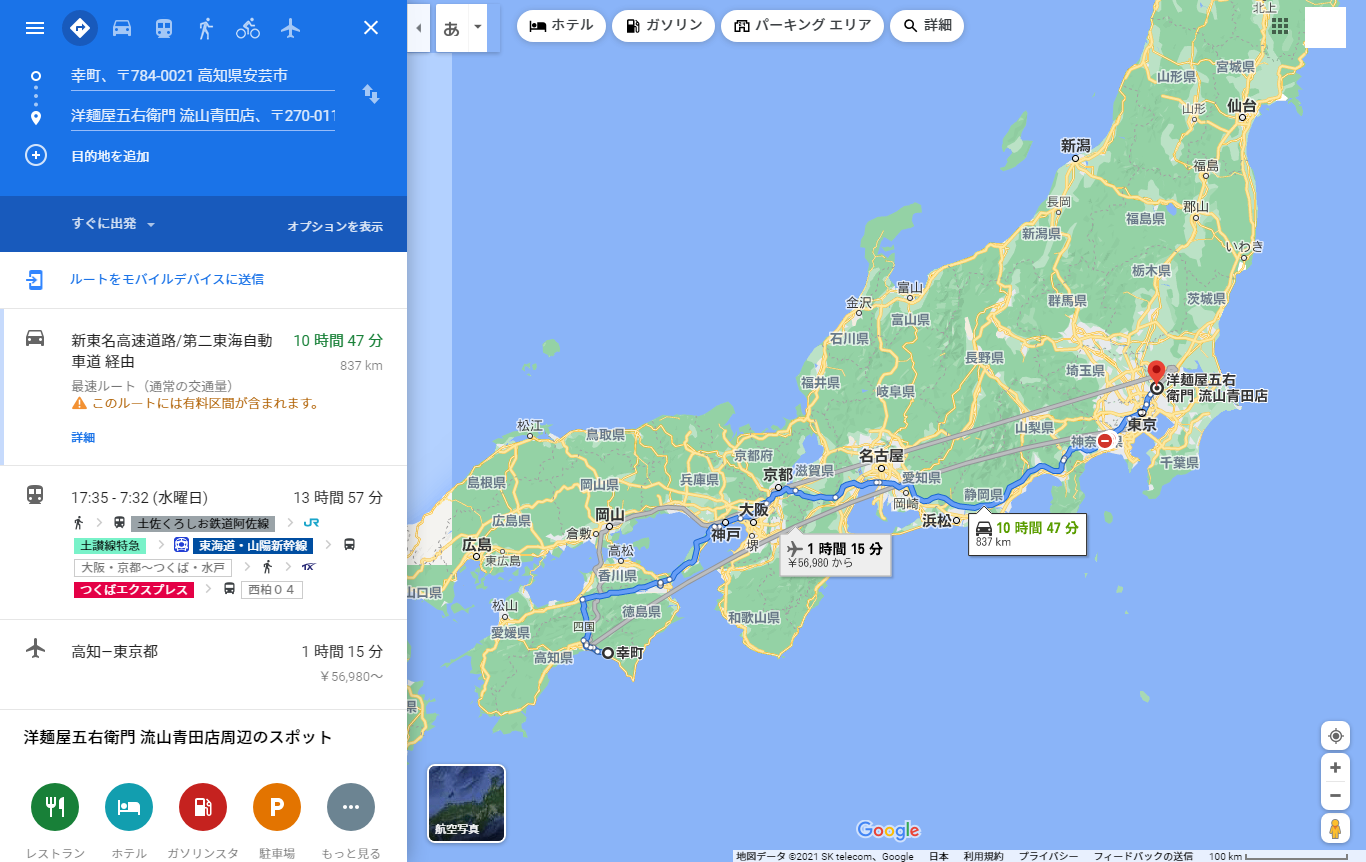This screenshot has width=1366, height=862.
Task: Click the あ input method button
Action: tap(452, 28)
